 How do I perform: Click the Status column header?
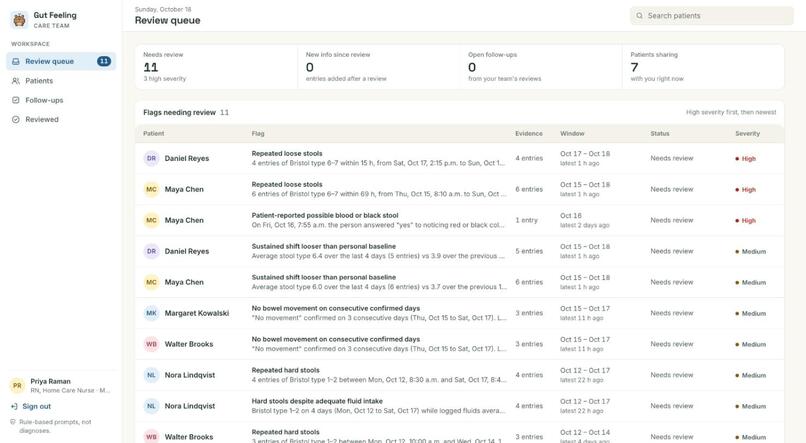point(660,134)
